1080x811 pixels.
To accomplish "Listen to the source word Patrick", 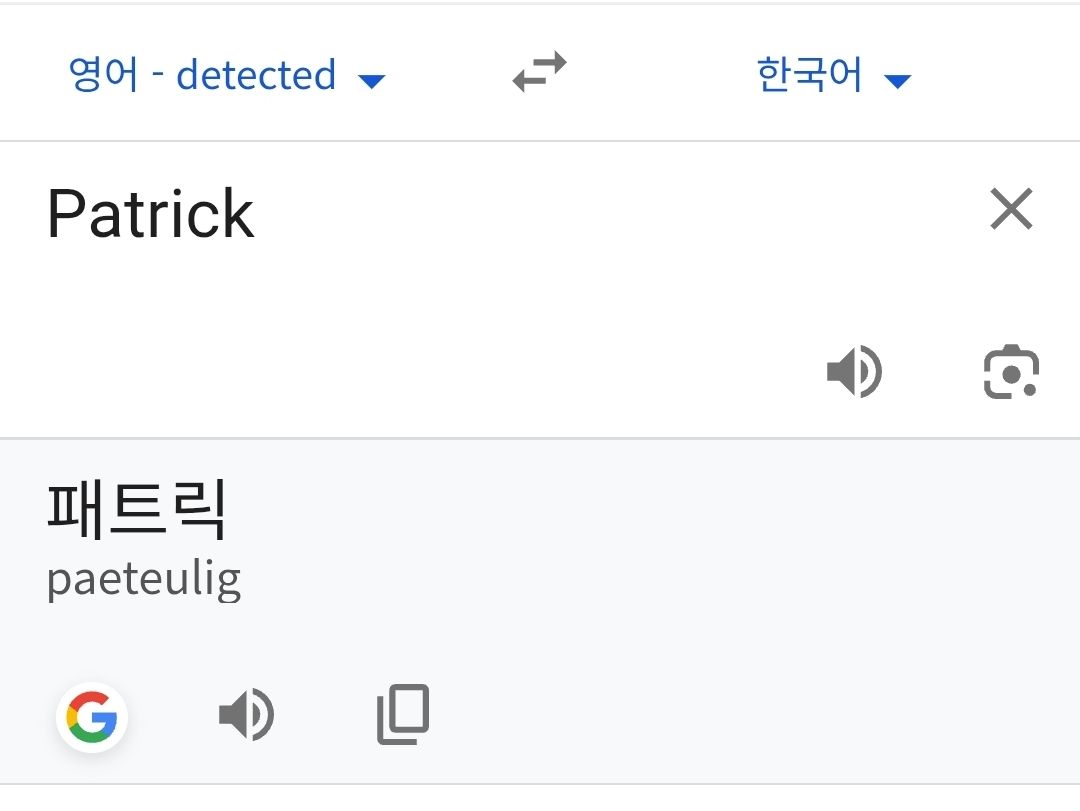I will point(854,372).
